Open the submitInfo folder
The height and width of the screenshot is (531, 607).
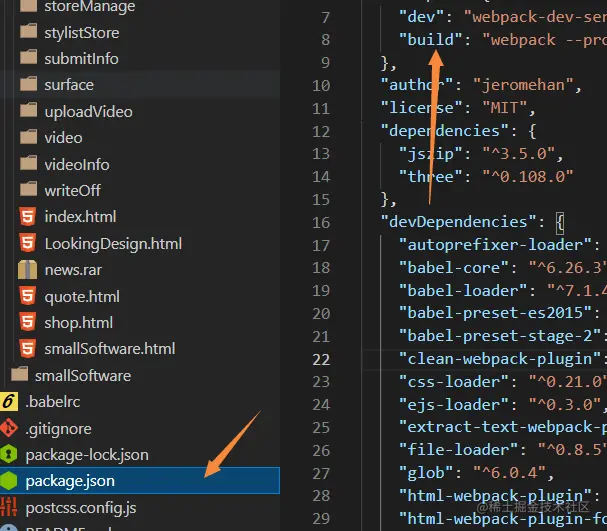point(81,59)
